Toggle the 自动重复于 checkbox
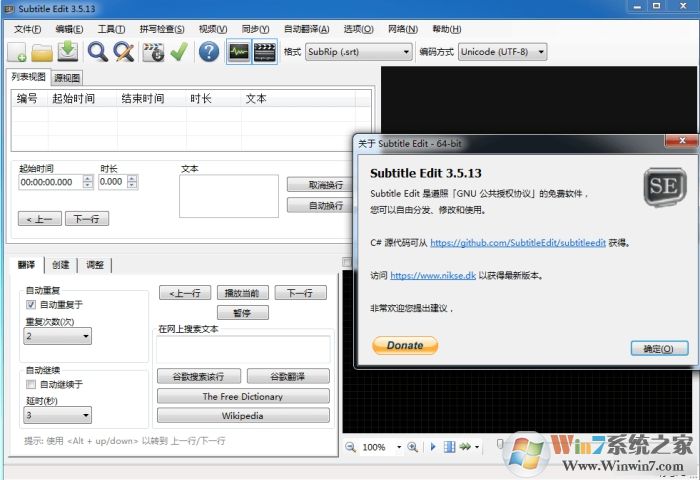 31,304
